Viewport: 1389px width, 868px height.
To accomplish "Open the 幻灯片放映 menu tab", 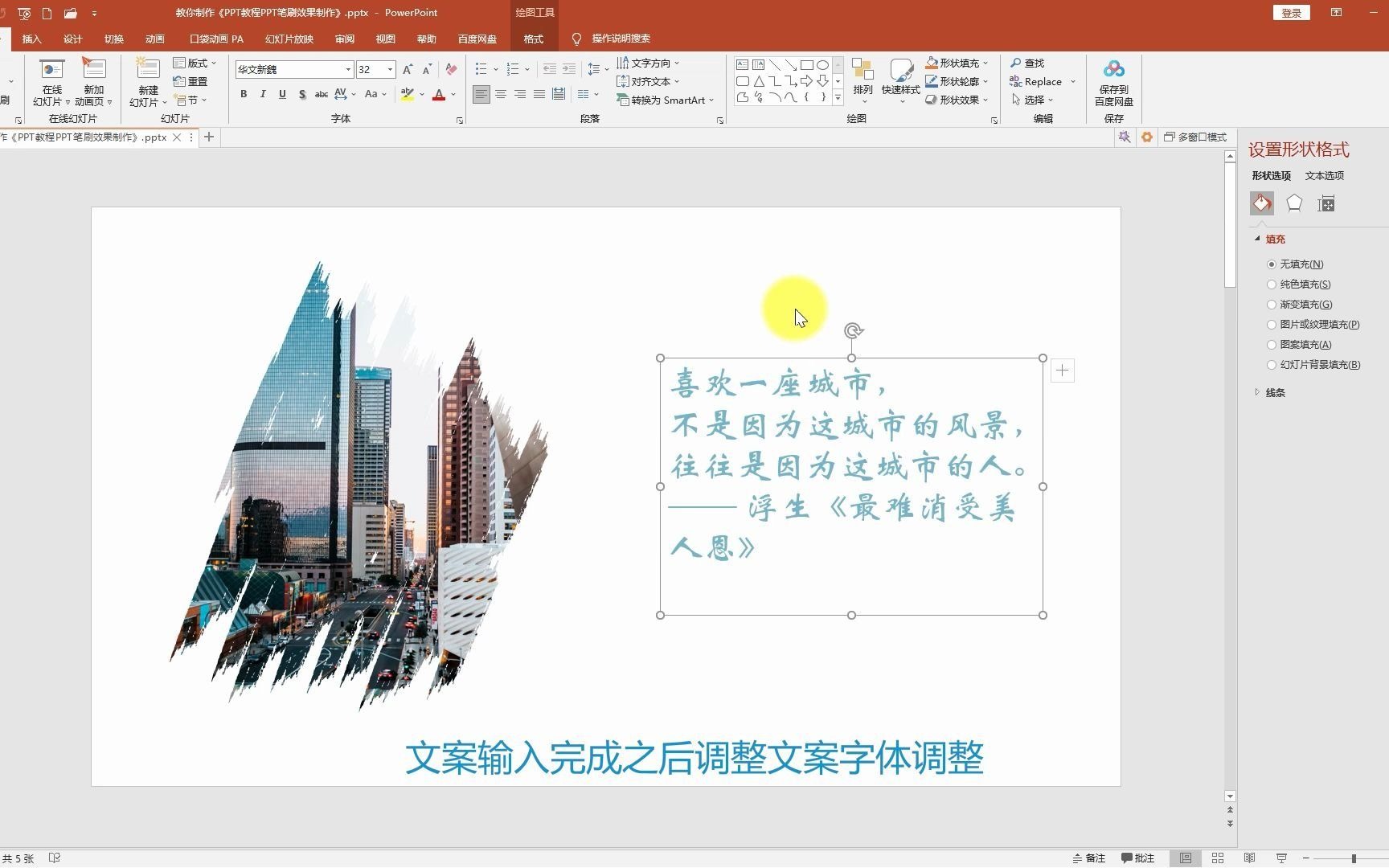I will tap(288, 39).
